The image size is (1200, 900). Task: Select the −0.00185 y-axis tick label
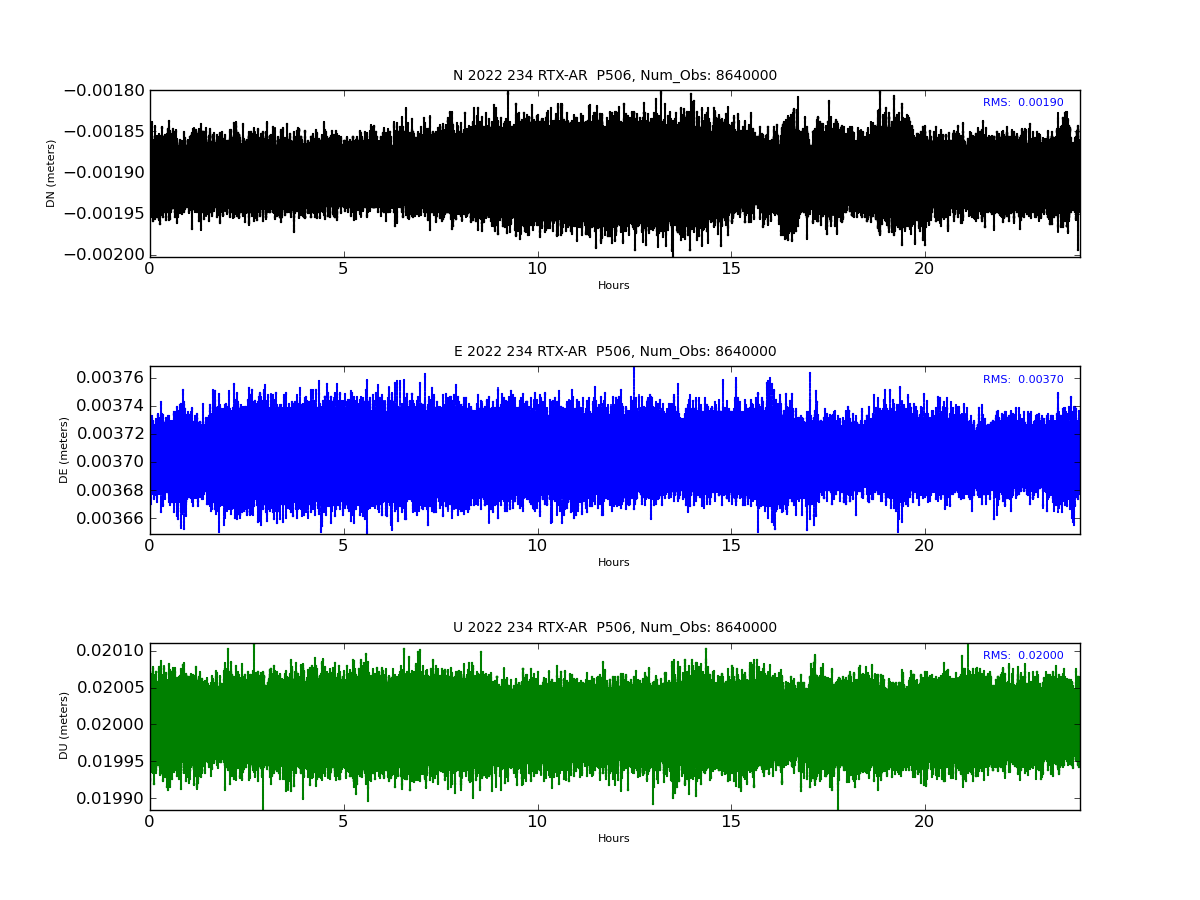coord(104,132)
